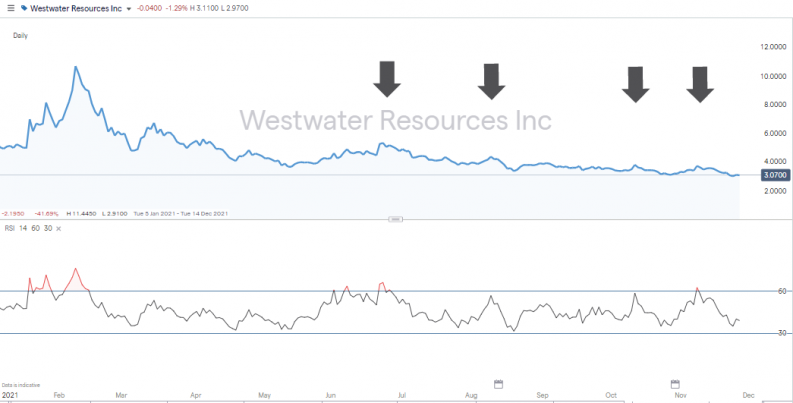Viewport: 793px width, 403px height.
Task: Click the -41.69% range change value
Action: coord(47,214)
